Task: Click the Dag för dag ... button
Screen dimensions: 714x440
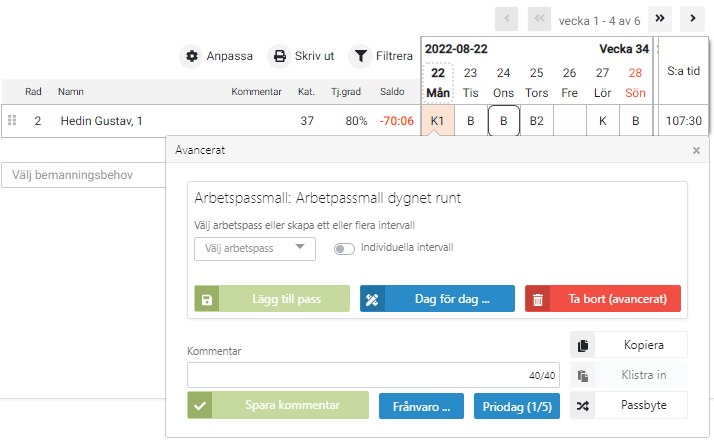Action: coord(437,299)
